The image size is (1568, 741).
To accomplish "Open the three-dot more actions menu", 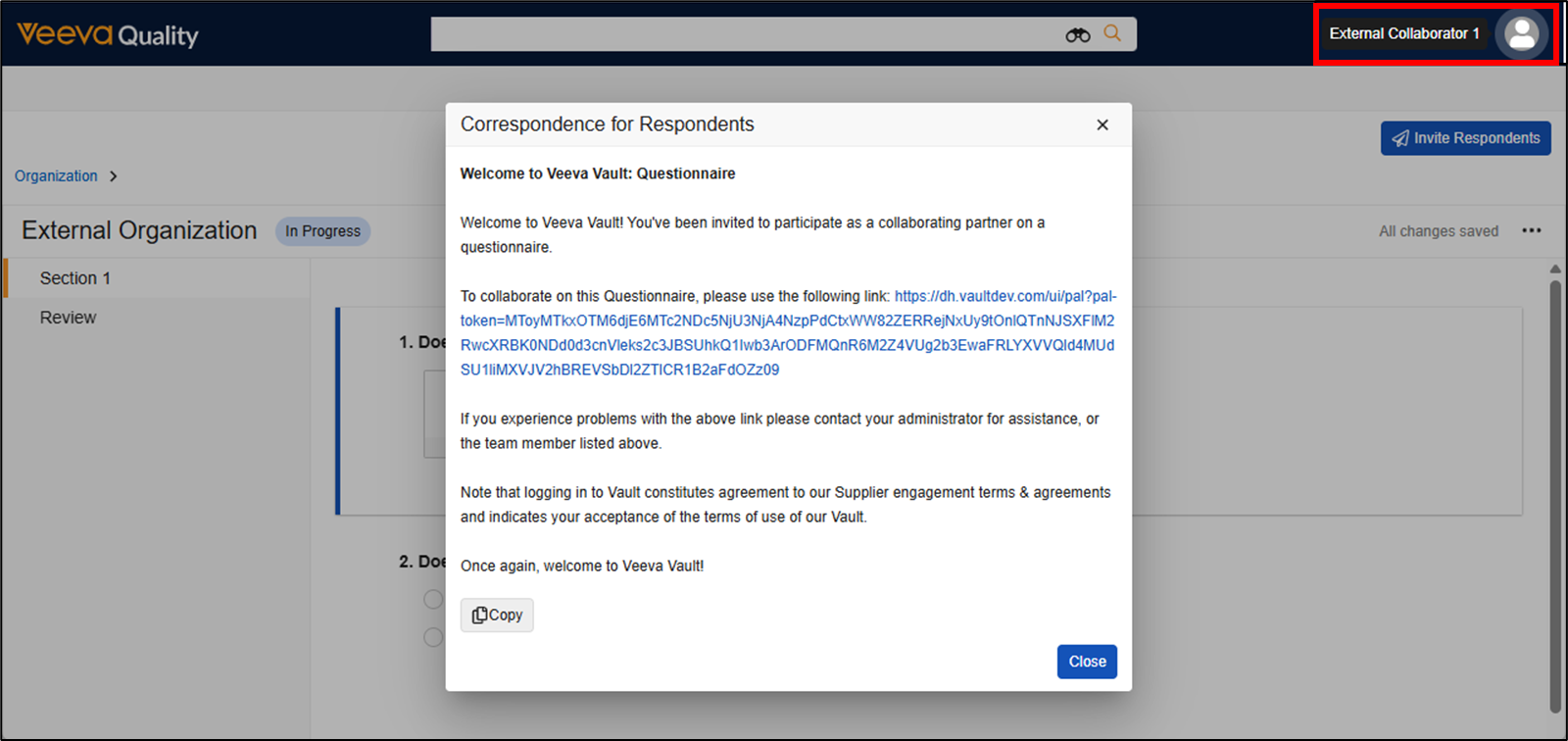I will 1531,231.
